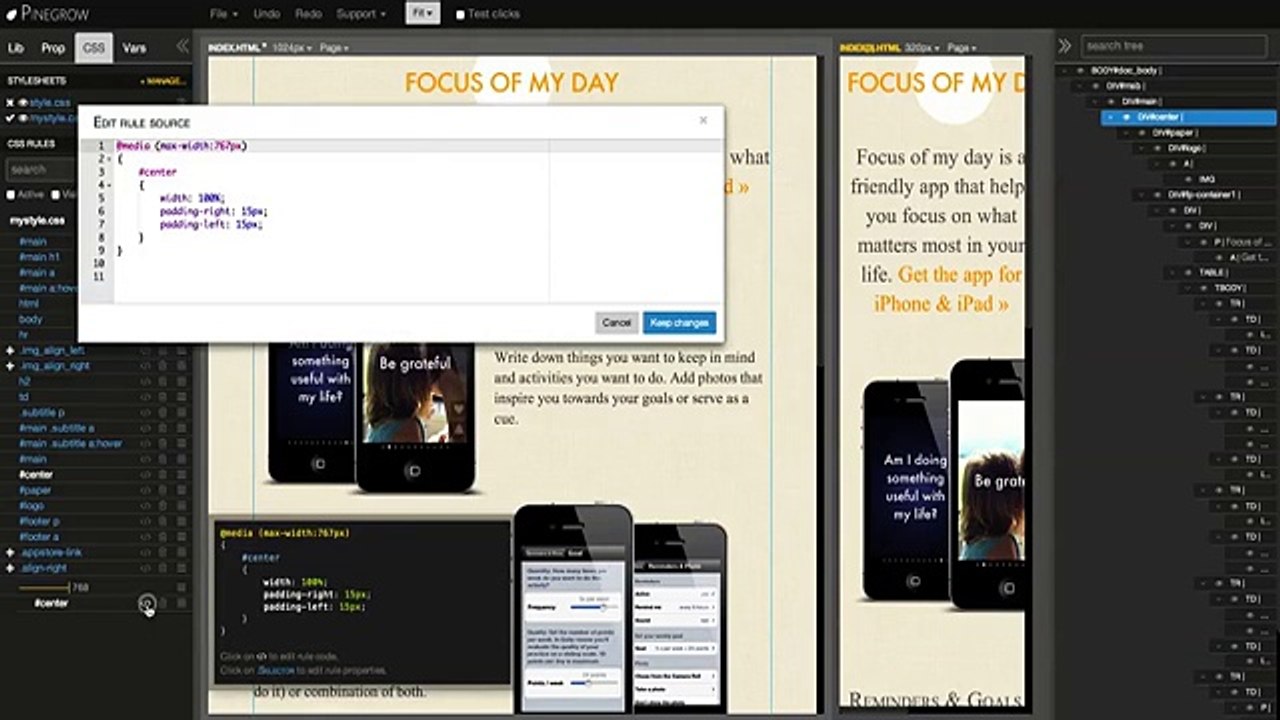Expand the .img_align_left rule with plus
1280x720 pixels.
tap(10, 351)
